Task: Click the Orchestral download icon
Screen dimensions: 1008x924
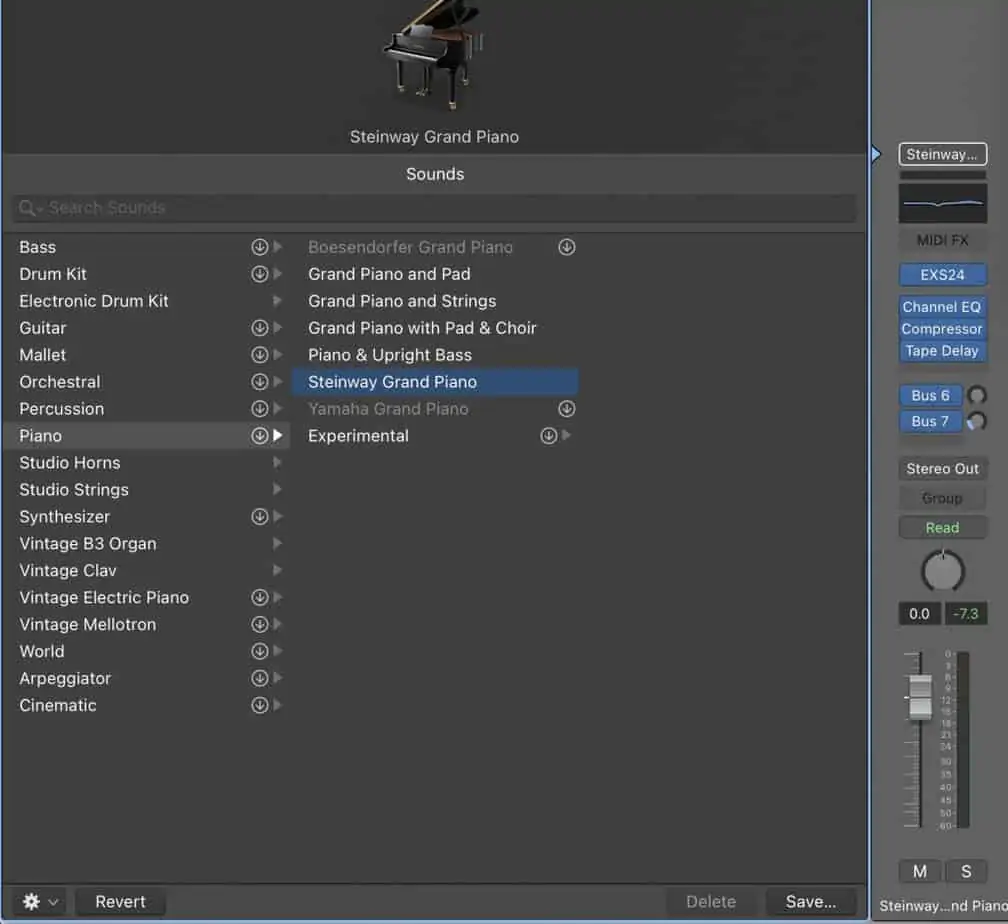Action: (259, 382)
